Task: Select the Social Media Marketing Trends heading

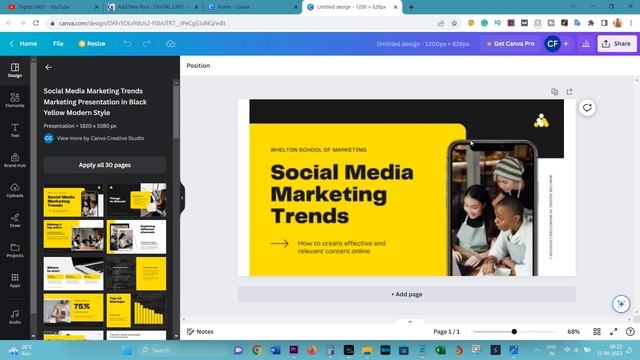Action: [x=342, y=194]
